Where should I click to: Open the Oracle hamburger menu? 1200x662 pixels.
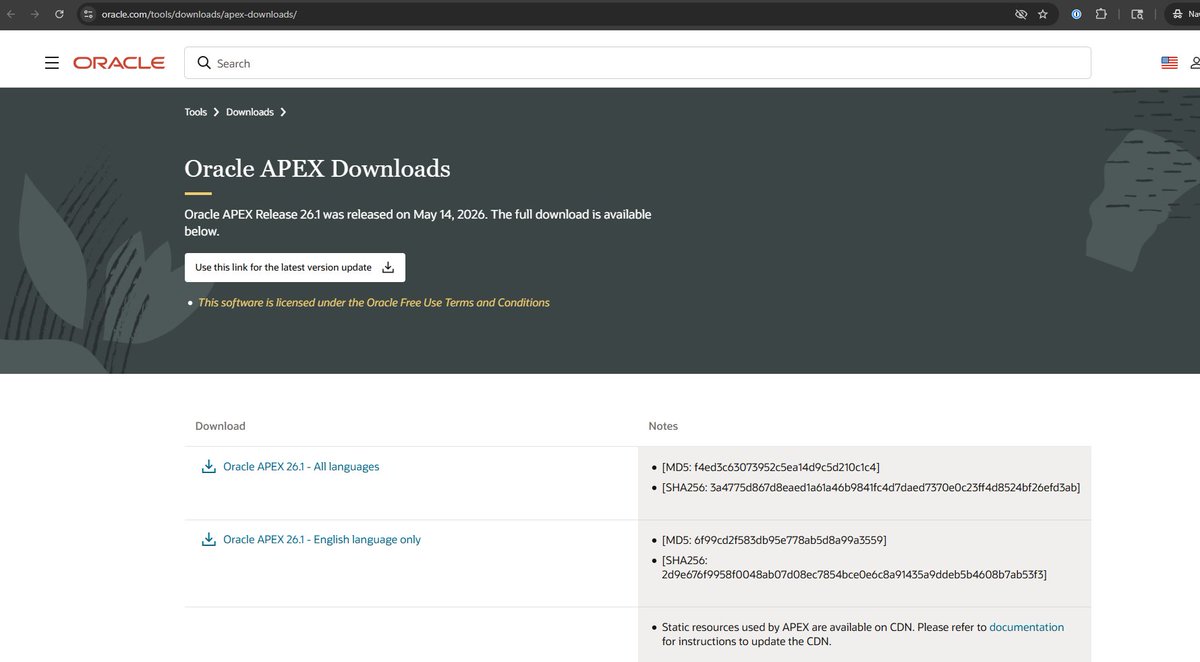point(52,63)
